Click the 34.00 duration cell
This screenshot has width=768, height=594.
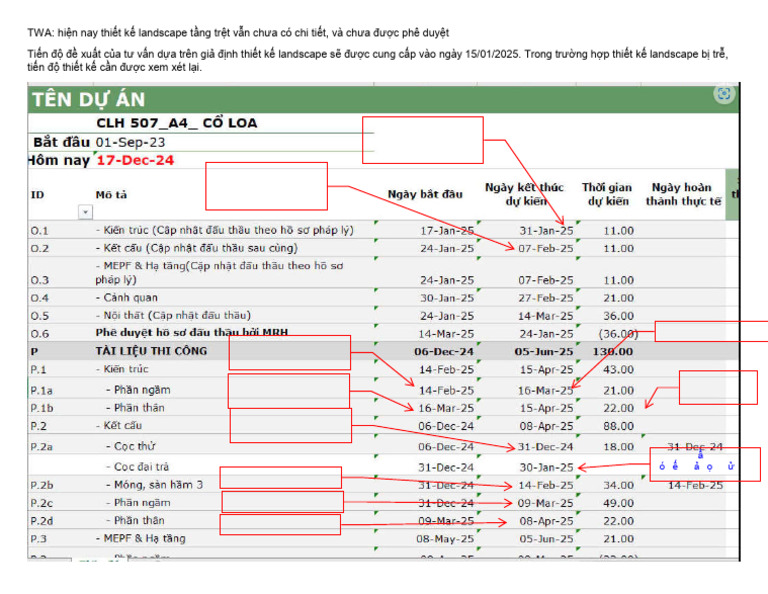[x=618, y=485]
